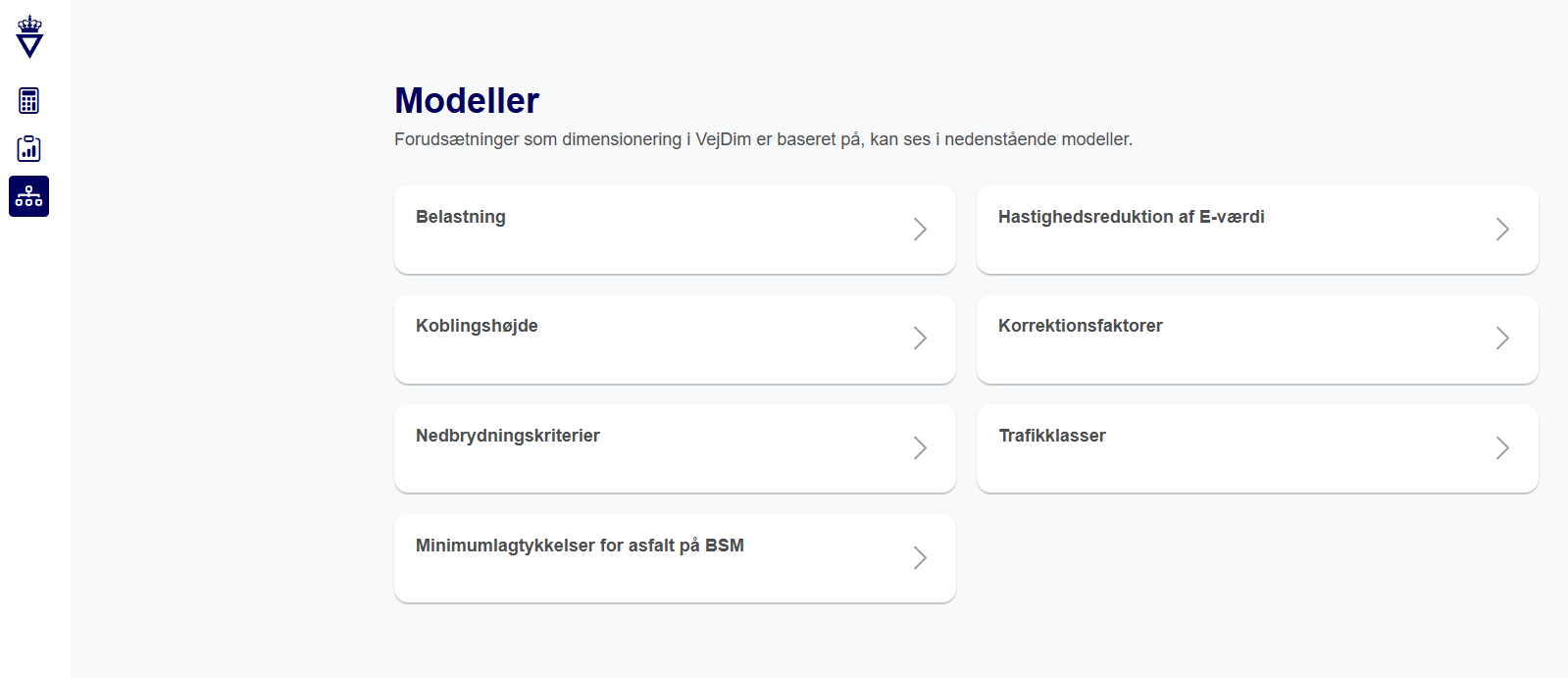Select the models hierarchy sidebar icon
Viewport: 1568px width, 678px height.
pyautogui.click(x=29, y=196)
